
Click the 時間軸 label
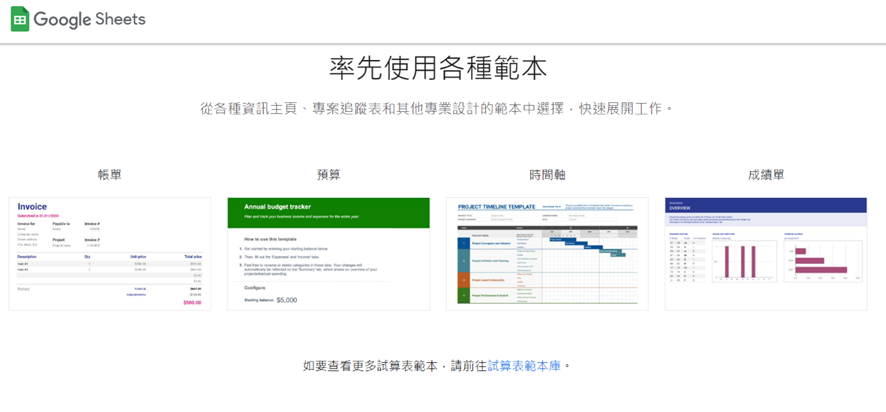(547, 175)
